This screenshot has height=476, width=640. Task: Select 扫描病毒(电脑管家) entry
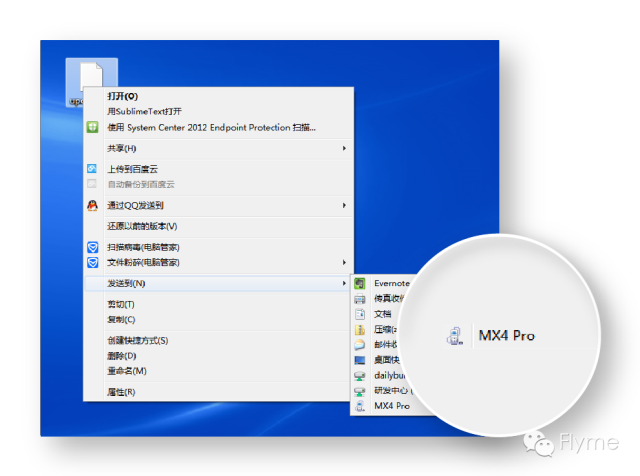[143, 247]
